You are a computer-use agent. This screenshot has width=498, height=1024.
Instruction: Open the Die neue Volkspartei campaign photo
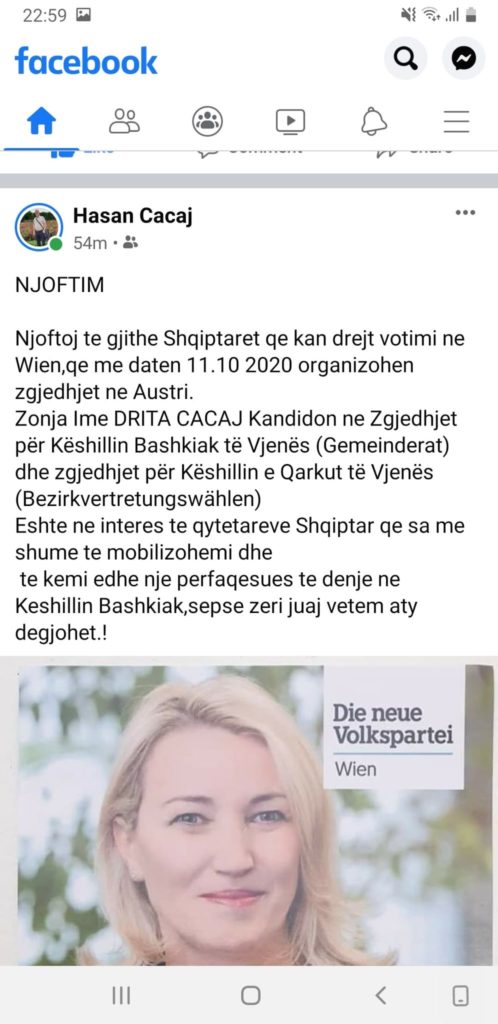[249, 810]
